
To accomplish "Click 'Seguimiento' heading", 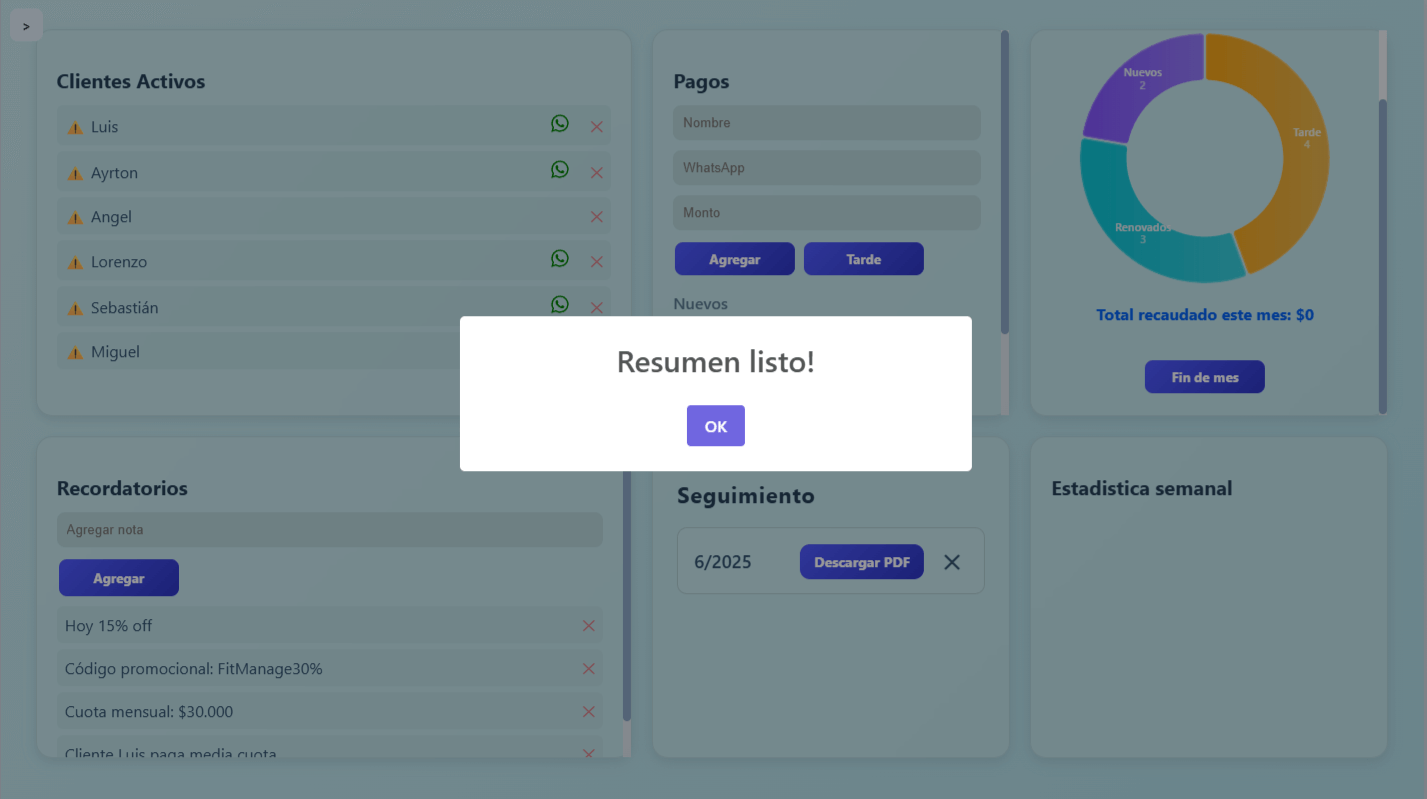I will pos(746,496).
